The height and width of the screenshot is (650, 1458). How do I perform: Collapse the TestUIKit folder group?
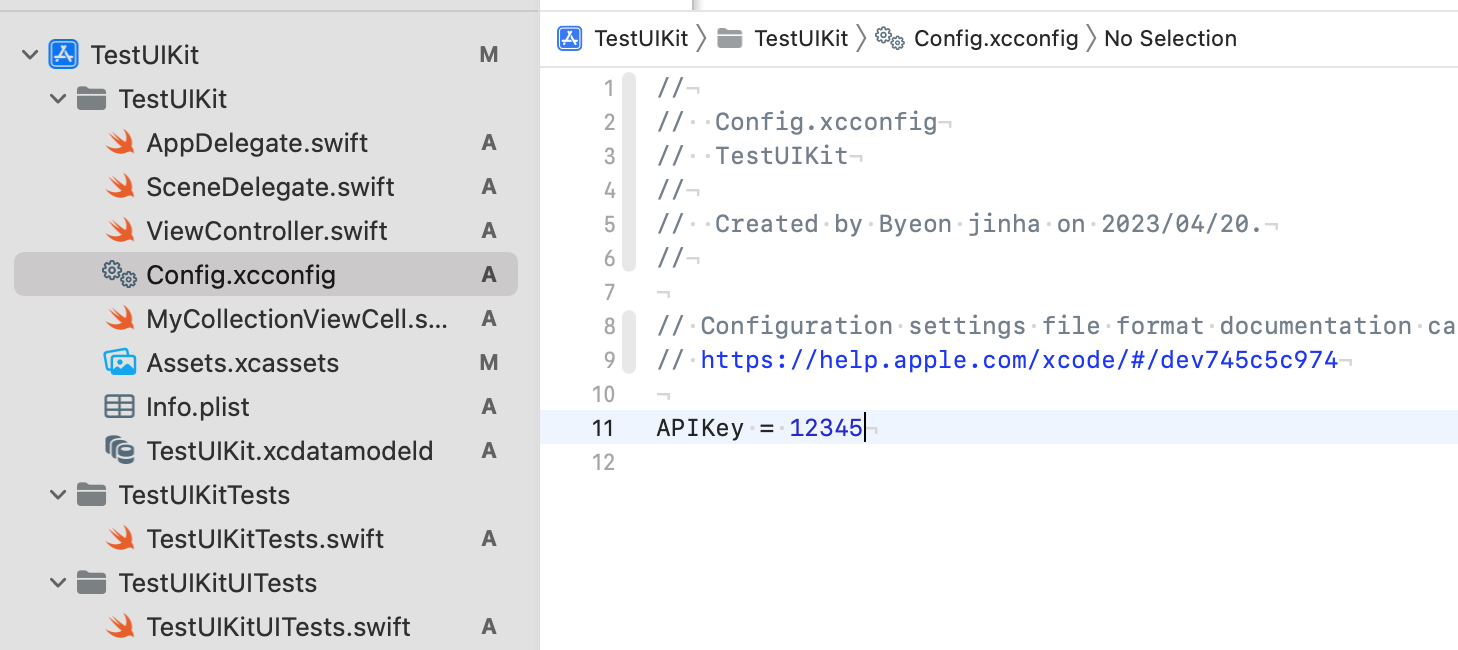[x=58, y=99]
